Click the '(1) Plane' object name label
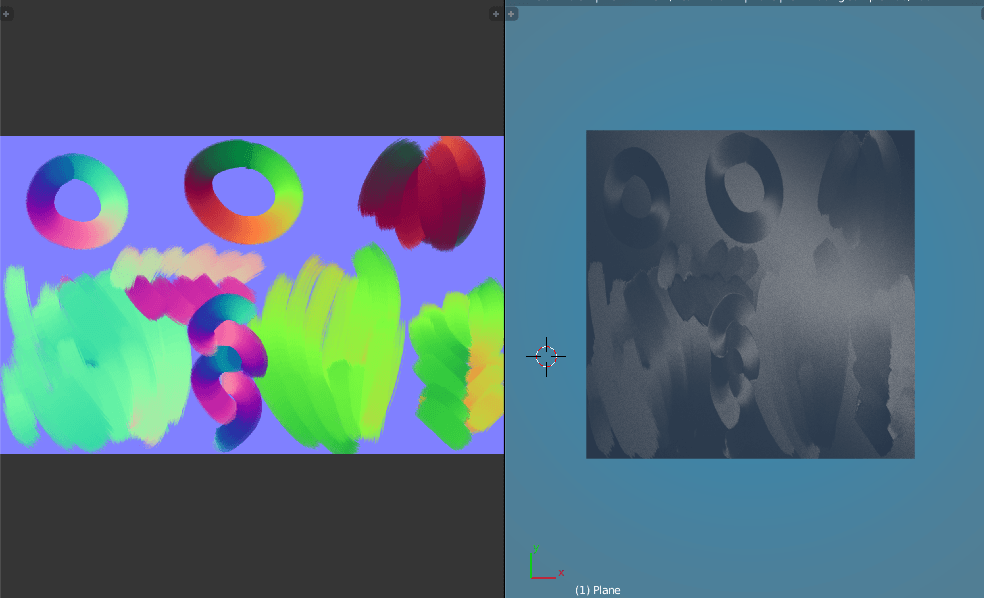The width and height of the screenshot is (984, 598). pos(600,590)
